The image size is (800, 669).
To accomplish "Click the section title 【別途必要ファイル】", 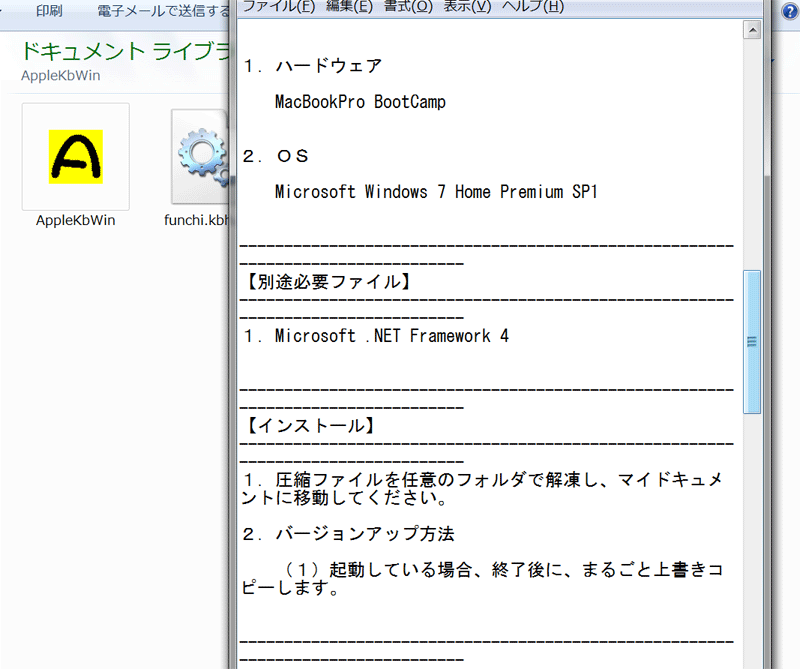I will (x=327, y=282).
